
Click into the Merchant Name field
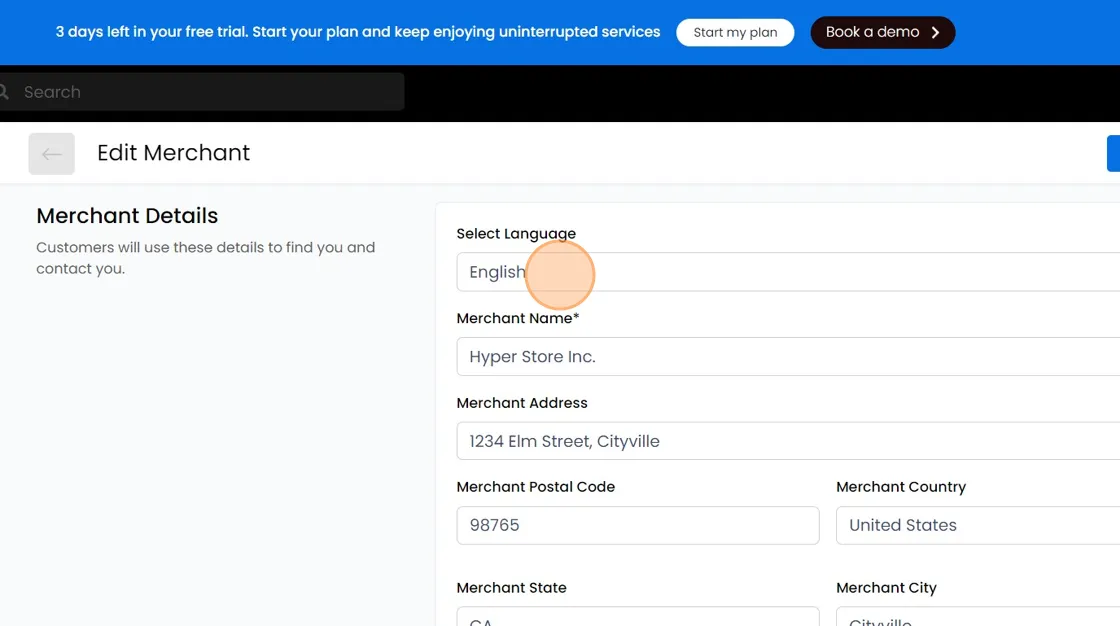pyautogui.click(x=788, y=356)
